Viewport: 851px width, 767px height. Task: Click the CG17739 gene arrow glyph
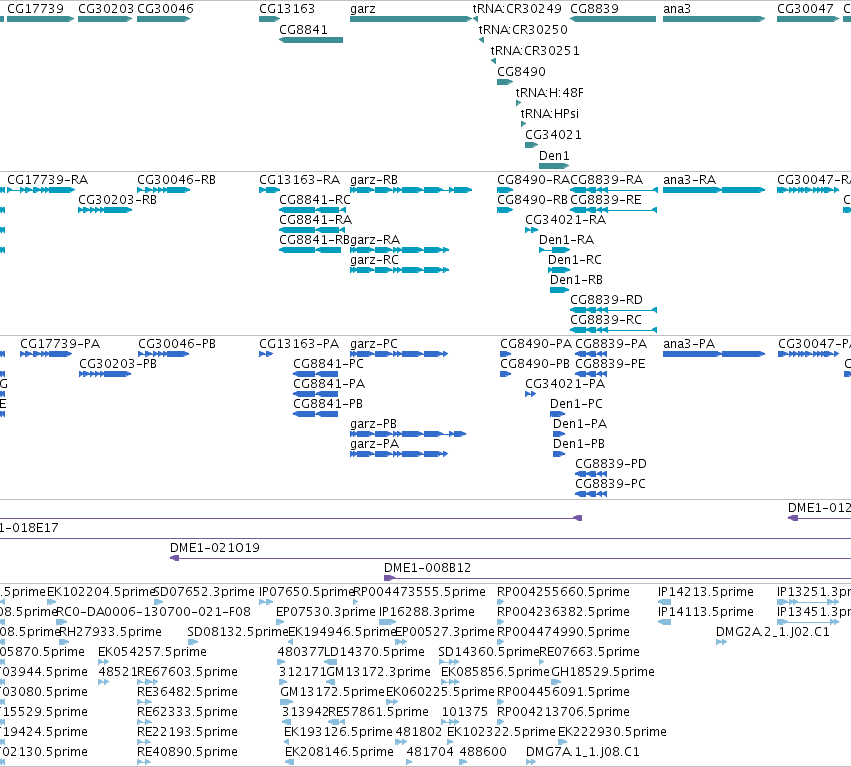(40, 19)
